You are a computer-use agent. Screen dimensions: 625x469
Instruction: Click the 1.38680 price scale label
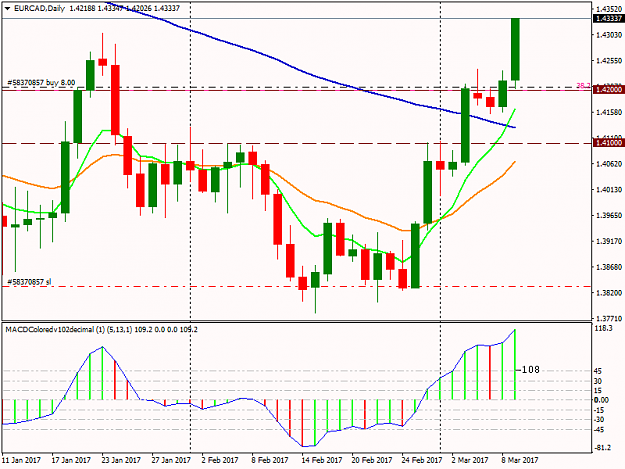[609, 267]
